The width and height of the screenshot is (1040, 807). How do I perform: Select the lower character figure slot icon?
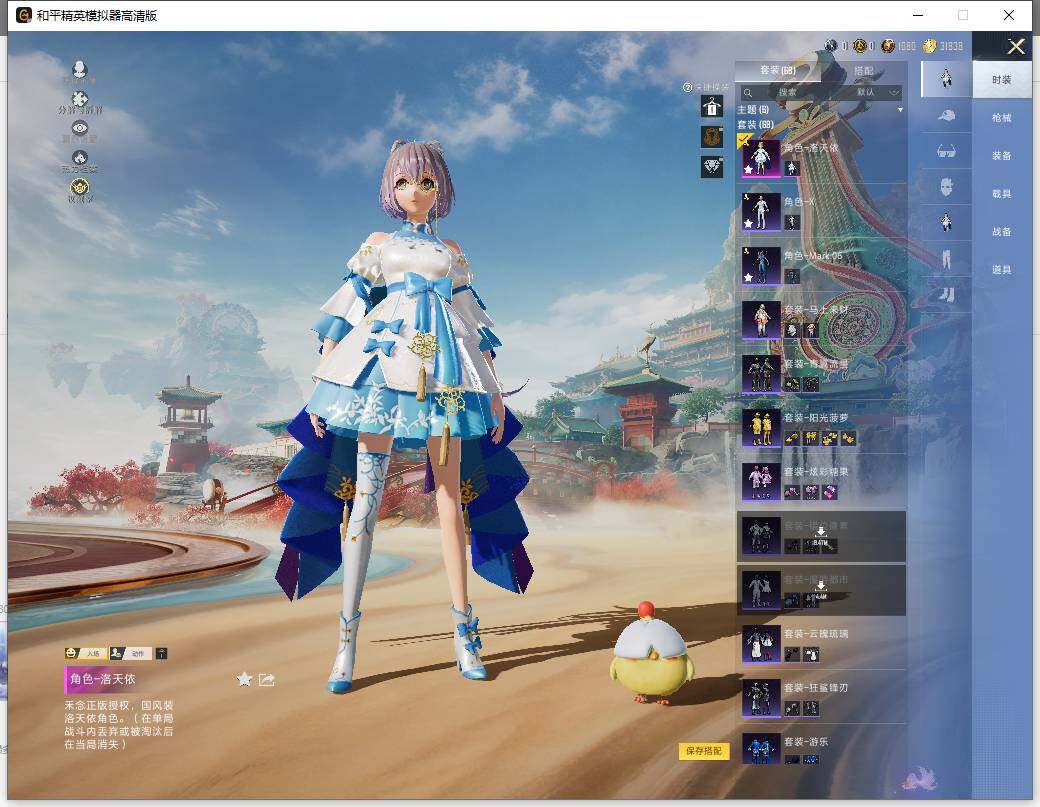(x=946, y=222)
